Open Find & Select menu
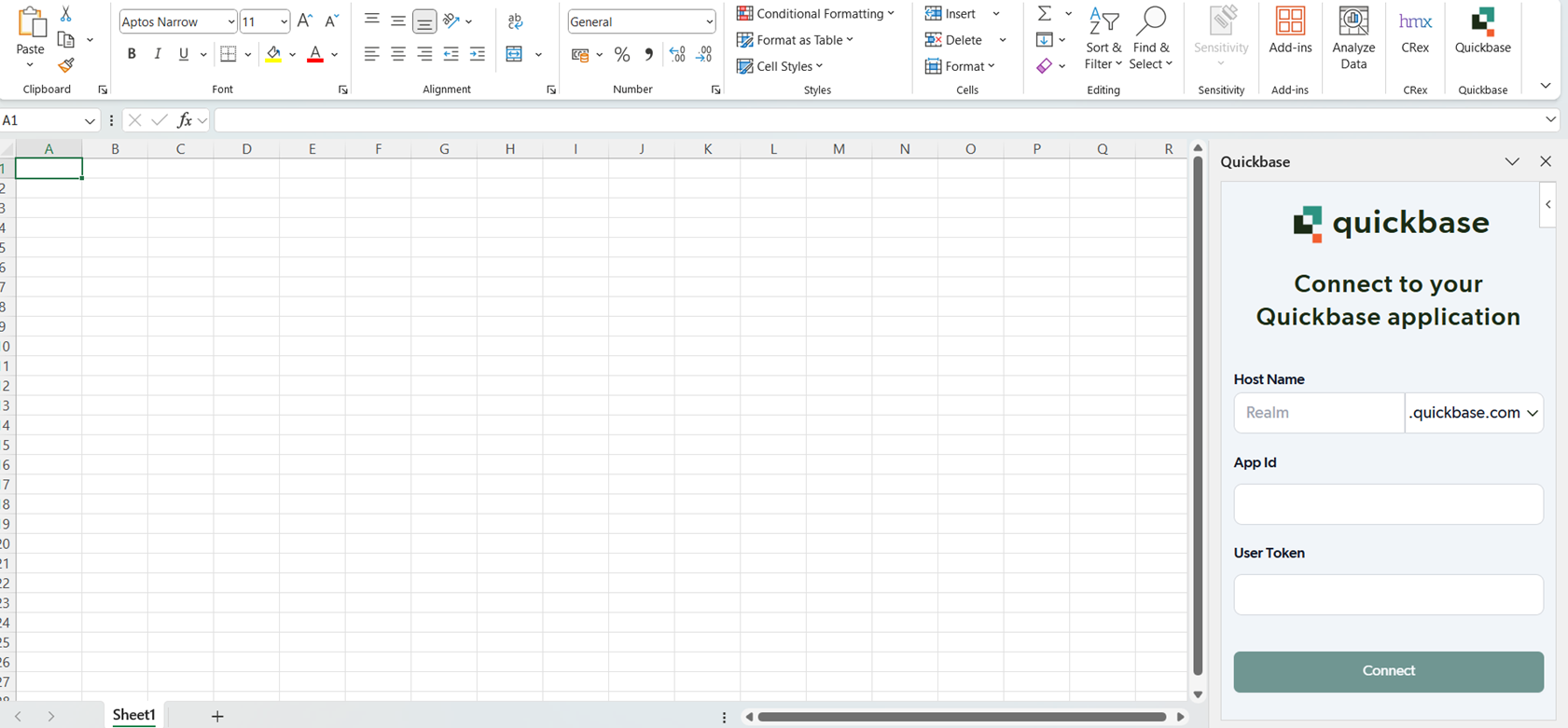The height and width of the screenshot is (728, 1568). pos(1151,38)
